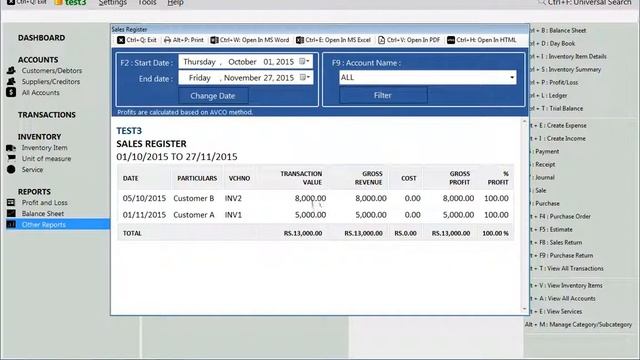
Task: Click voucher number INV2
Action: 233,198
